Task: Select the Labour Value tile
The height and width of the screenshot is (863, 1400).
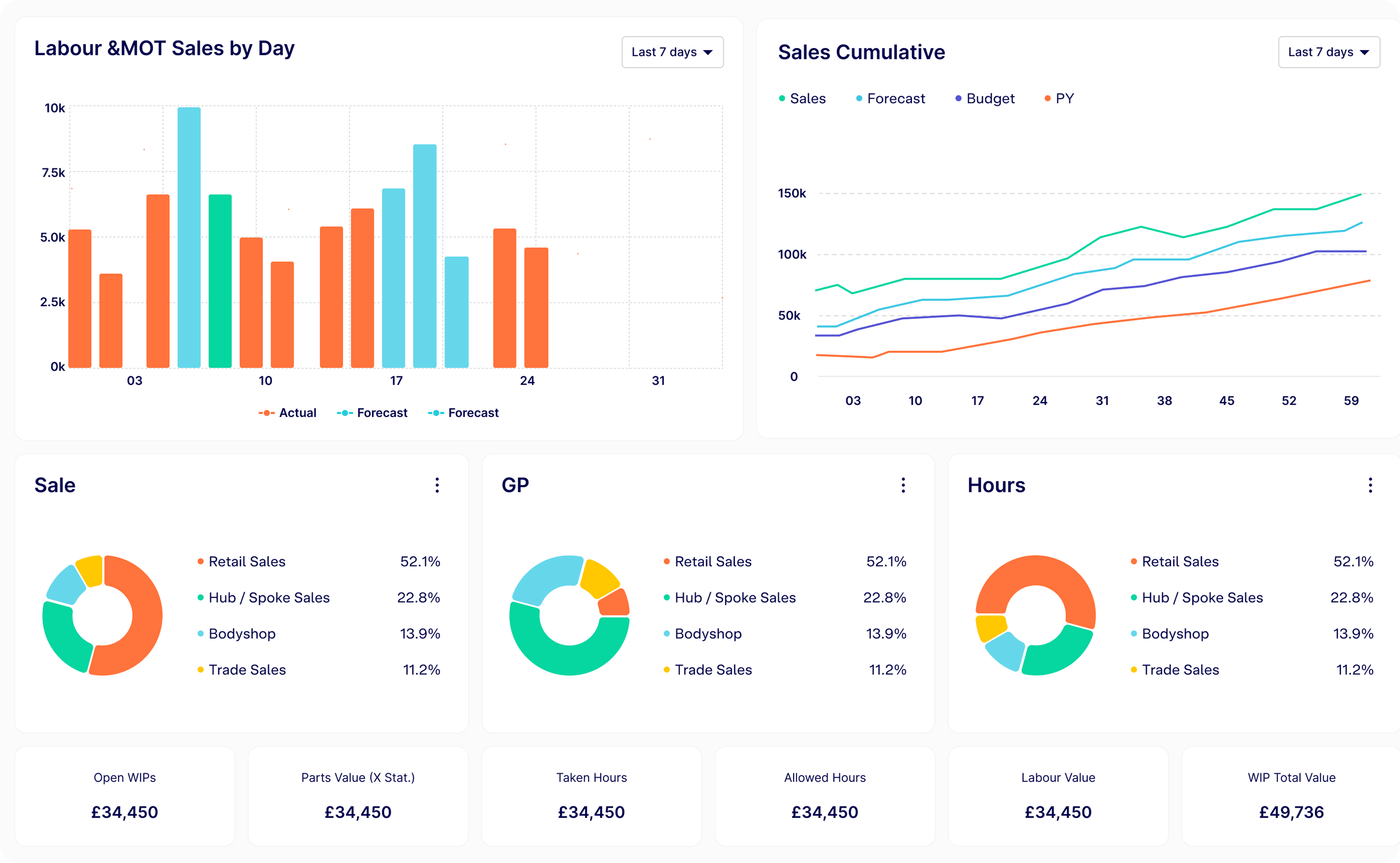Action: pyautogui.click(x=1058, y=796)
